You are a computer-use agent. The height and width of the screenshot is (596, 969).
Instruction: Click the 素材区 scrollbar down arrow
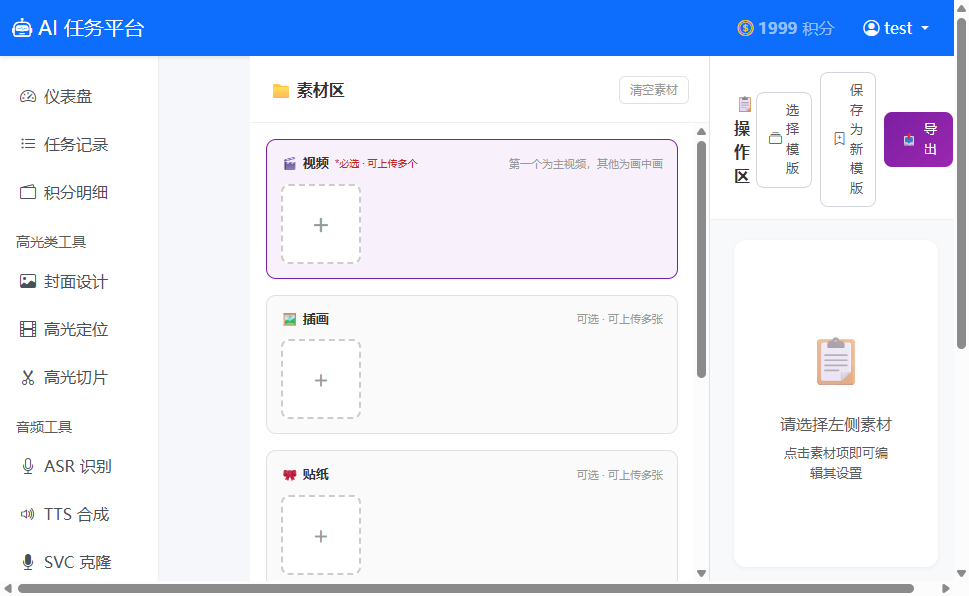pos(701,573)
